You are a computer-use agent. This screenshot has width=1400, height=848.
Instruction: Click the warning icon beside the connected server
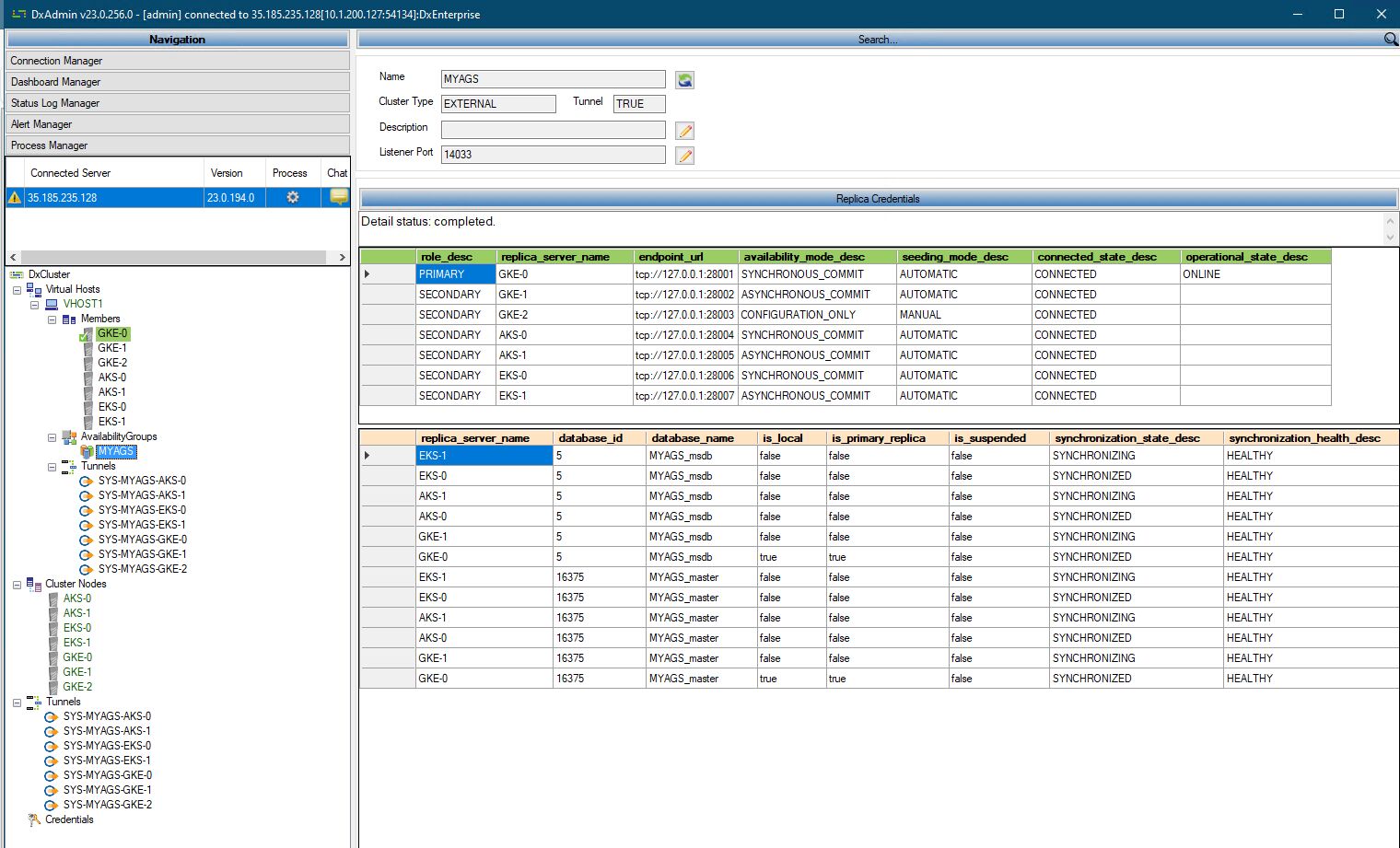pos(15,197)
